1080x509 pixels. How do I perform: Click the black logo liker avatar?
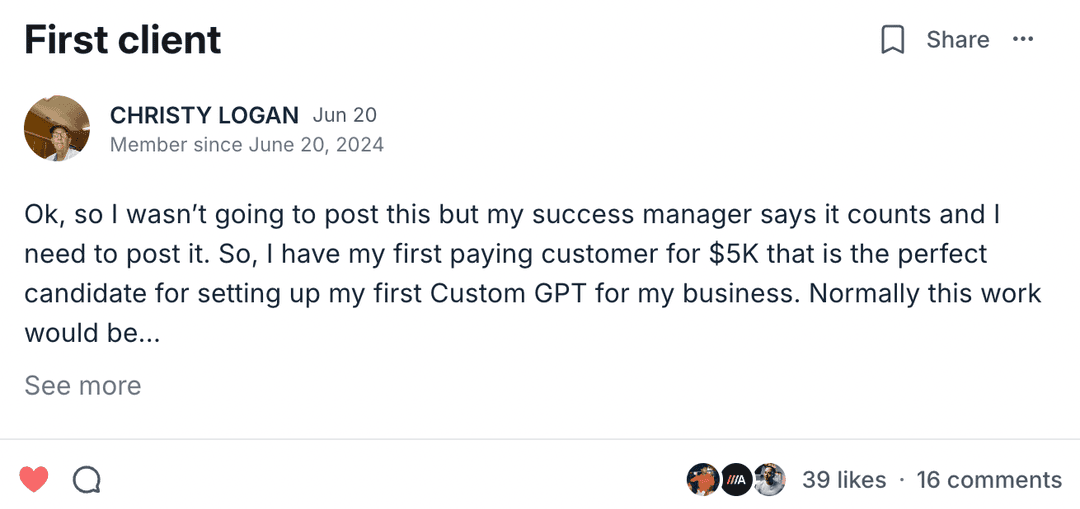click(x=736, y=480)
